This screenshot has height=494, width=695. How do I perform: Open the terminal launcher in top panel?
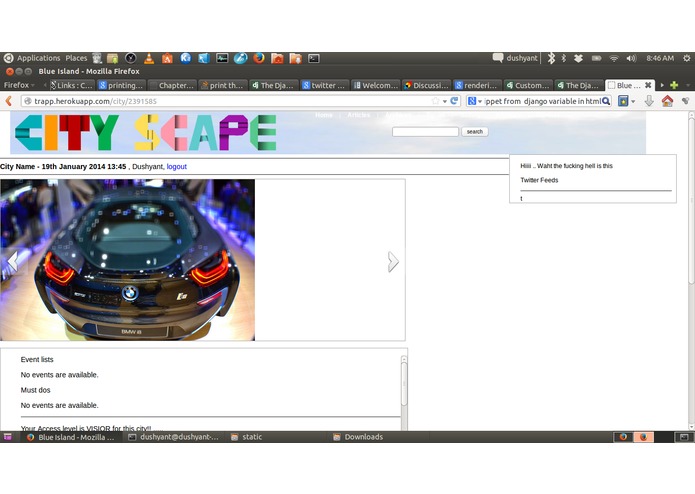(x=314, y=58)
